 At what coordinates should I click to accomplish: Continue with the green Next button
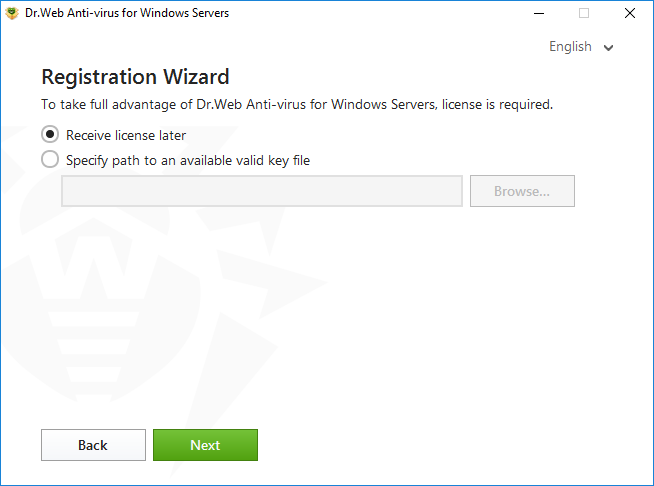[x=205, y=445]
